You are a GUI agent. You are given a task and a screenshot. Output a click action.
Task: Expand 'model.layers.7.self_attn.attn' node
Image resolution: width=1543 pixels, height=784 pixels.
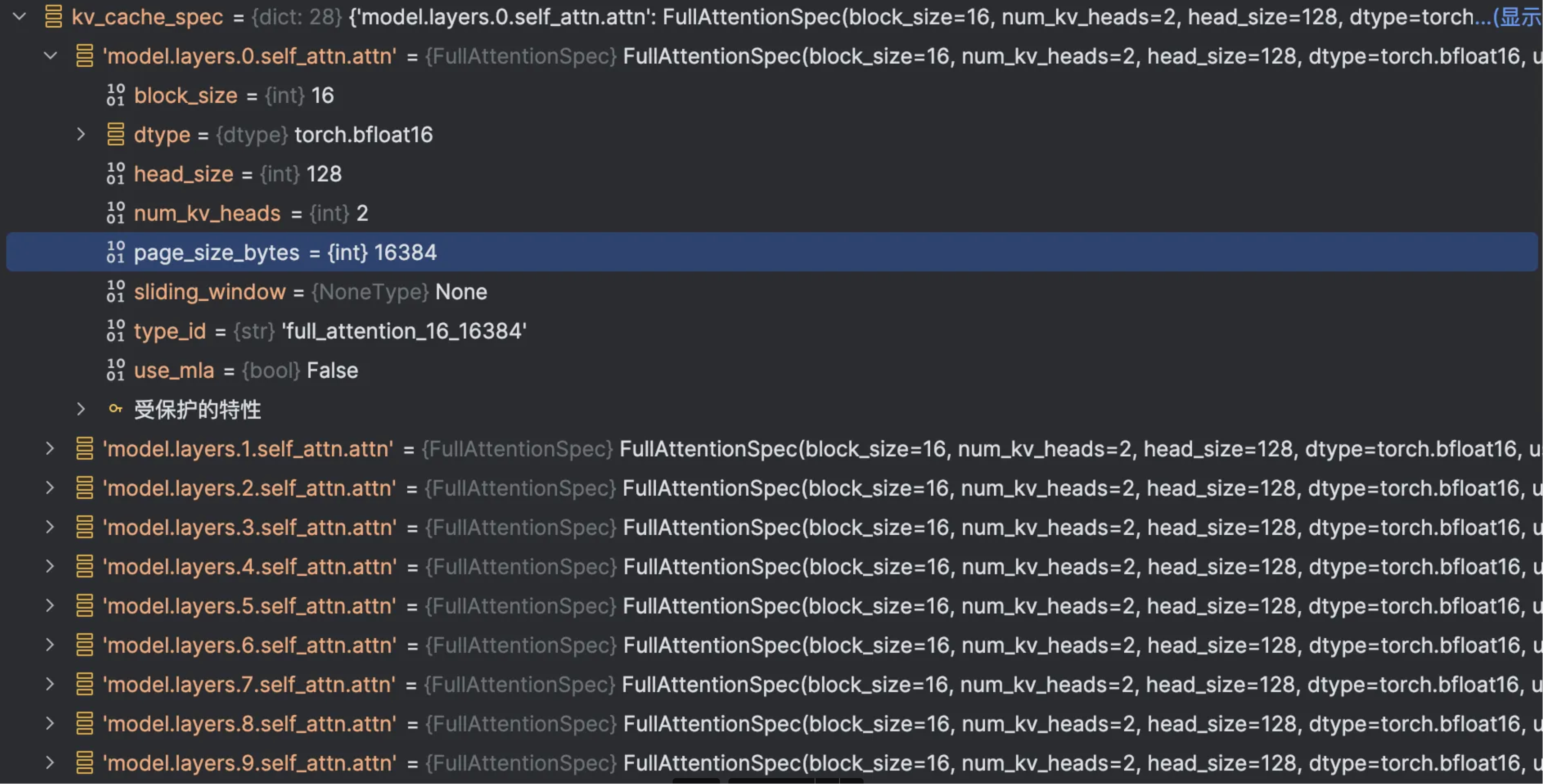tap(50, 684)
